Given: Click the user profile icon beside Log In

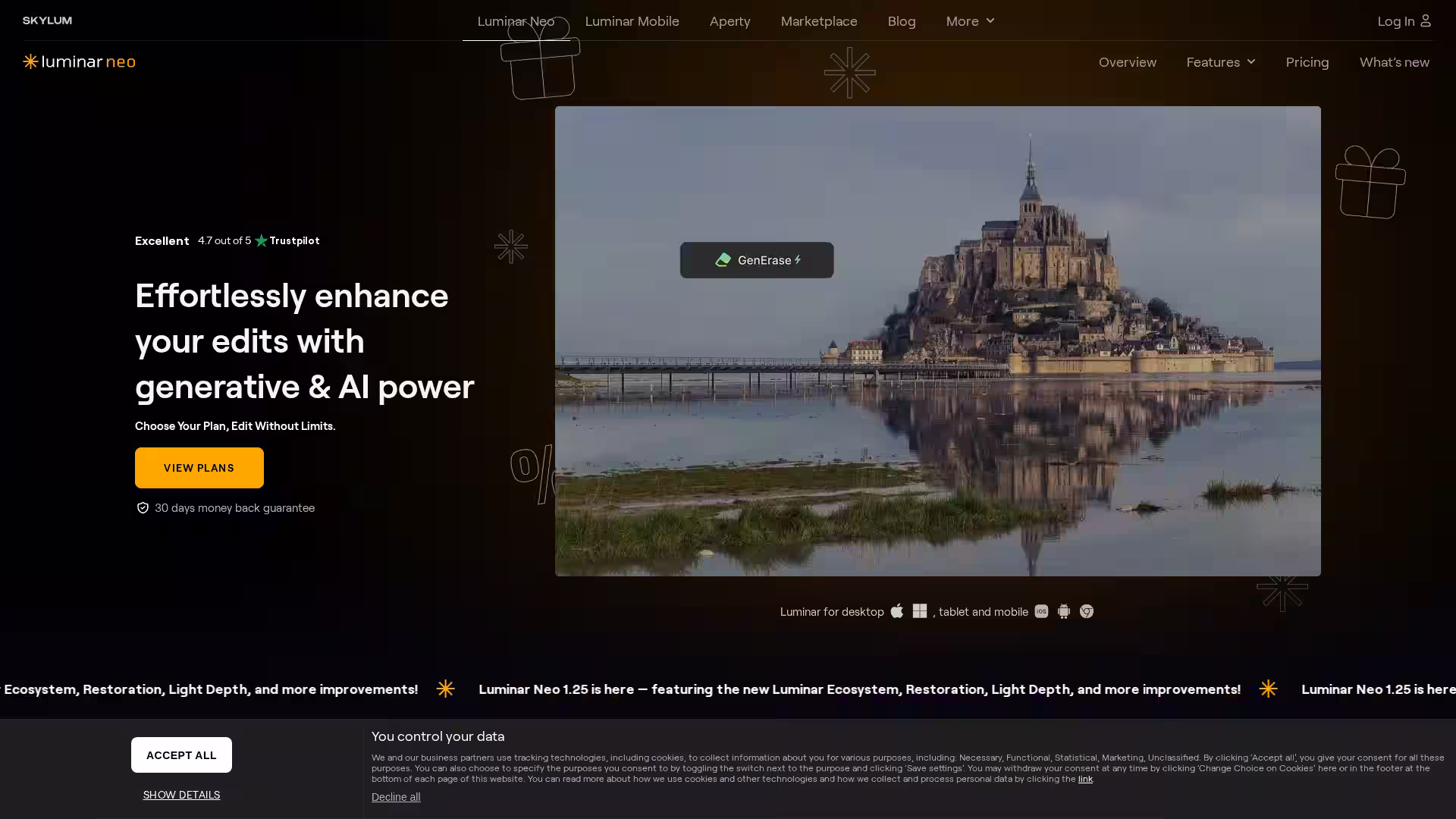Looking at the screenshot, I should [1426, 21].
